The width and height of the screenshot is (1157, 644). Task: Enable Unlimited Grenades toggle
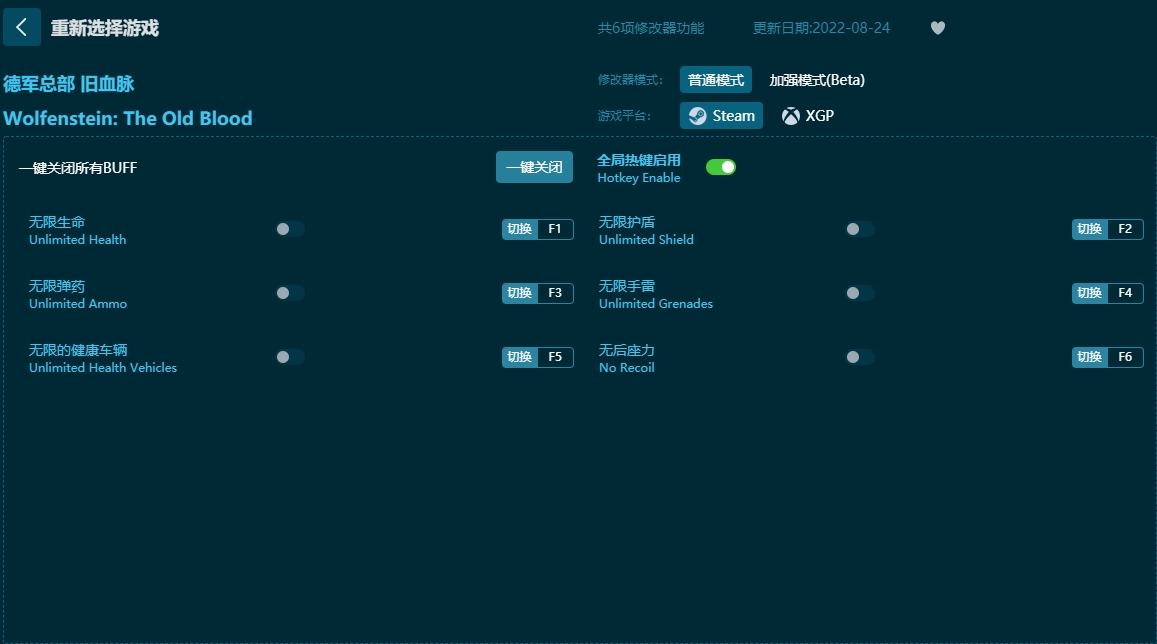859,293
